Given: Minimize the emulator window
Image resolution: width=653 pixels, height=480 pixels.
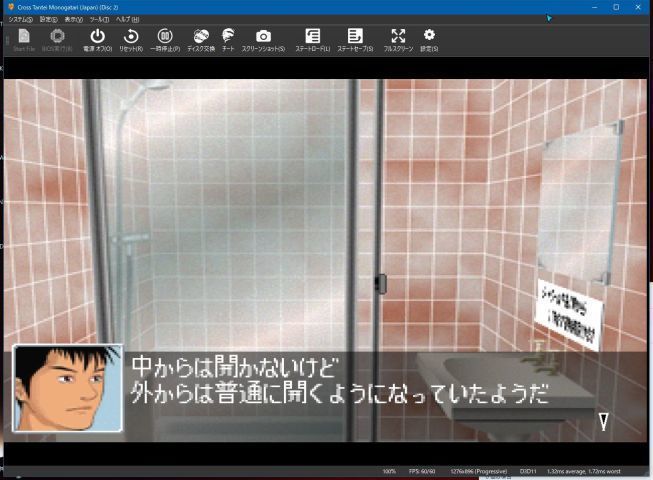Looking at the screenshot, I should pos(594,7).
